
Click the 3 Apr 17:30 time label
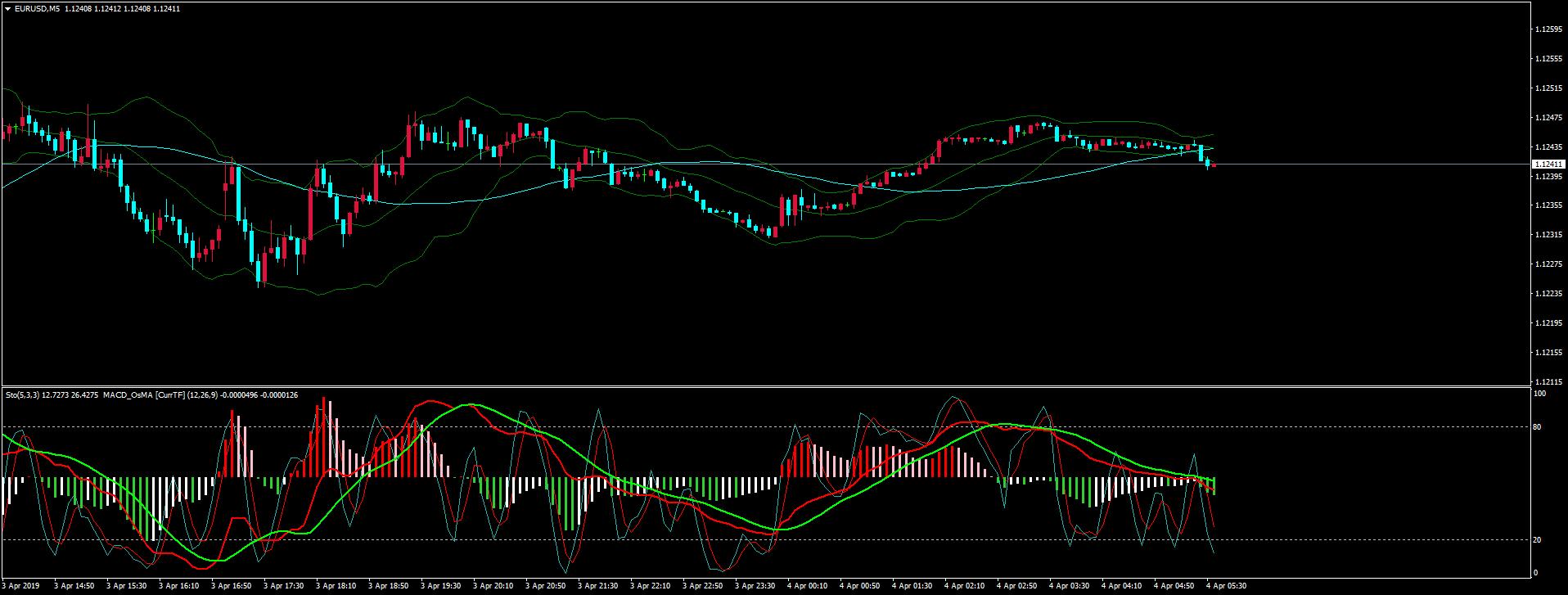(x=283, y=586)
